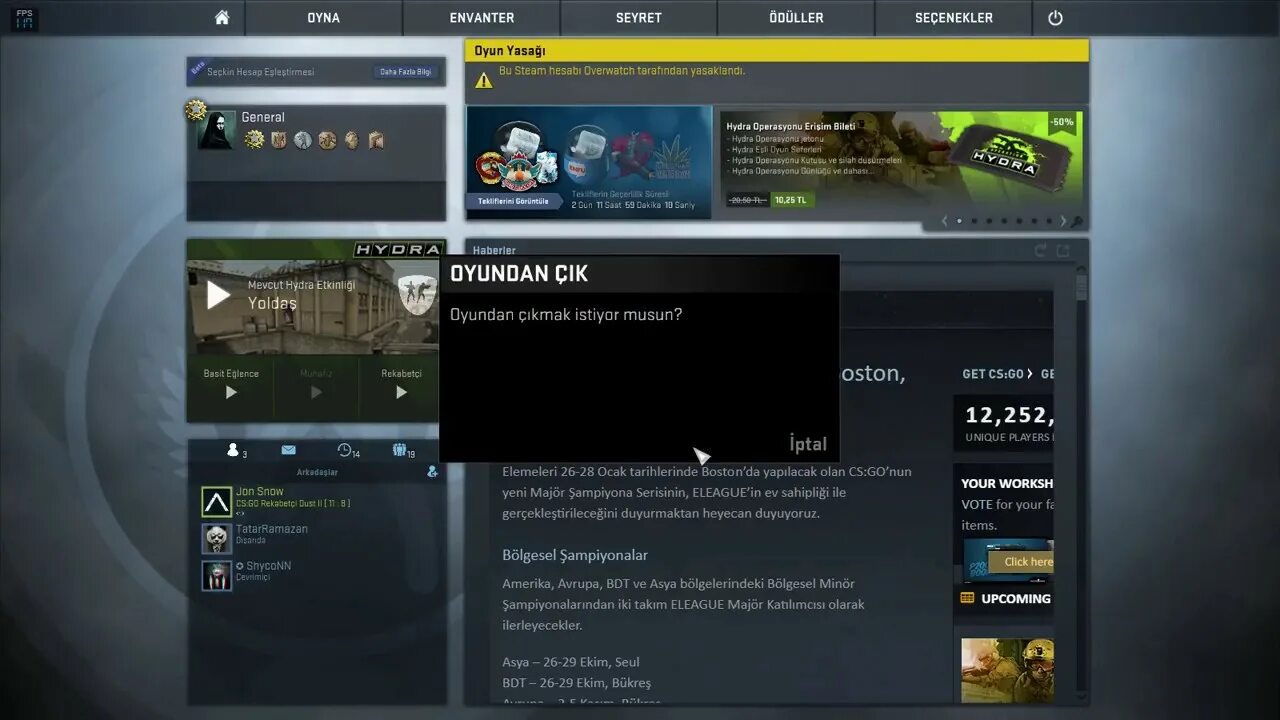Select the second store carousel page dot
Viewport: 1280px width, 720px height.
click(974, 221)
